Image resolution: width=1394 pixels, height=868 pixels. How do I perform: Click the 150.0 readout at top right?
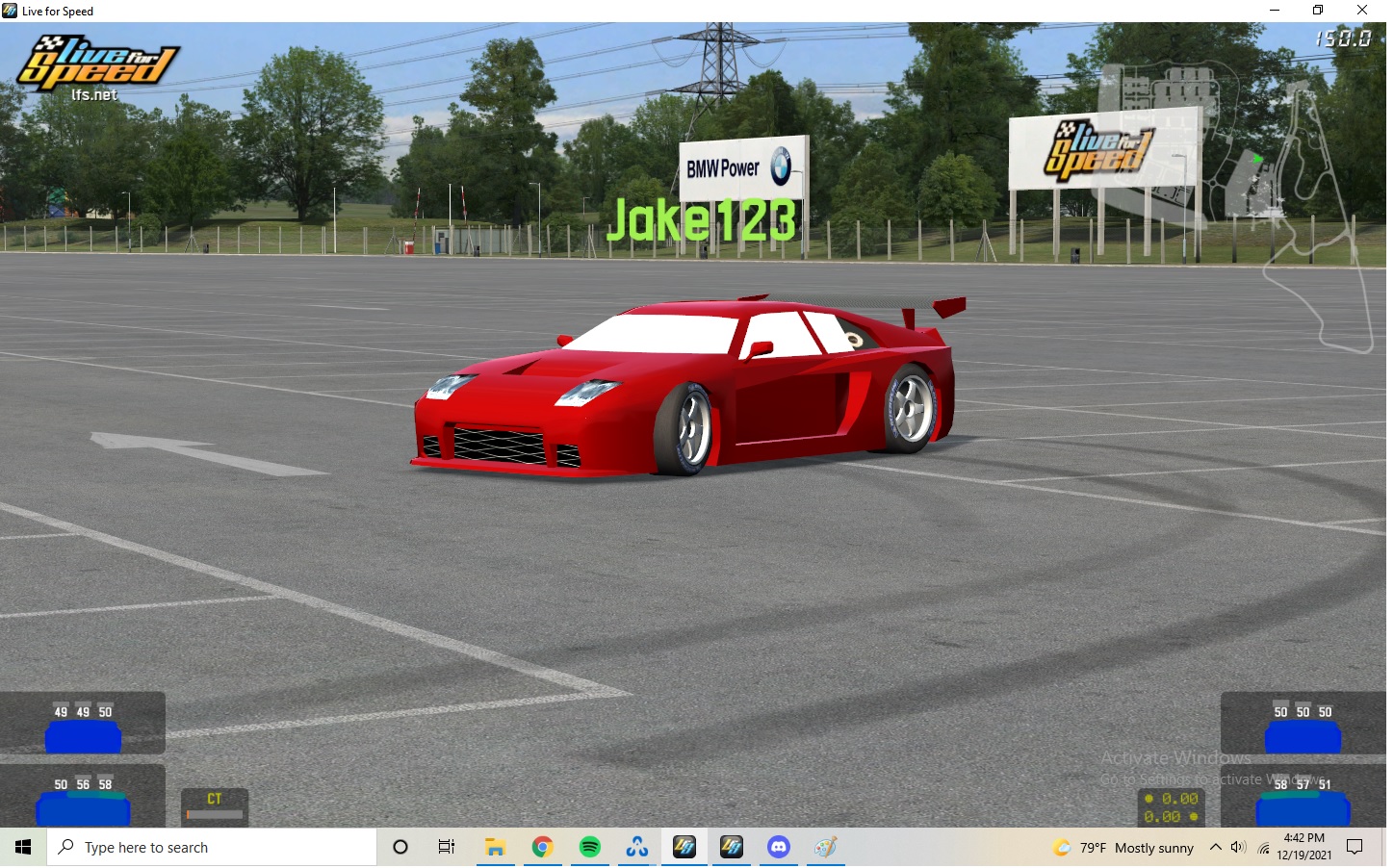1343,38
